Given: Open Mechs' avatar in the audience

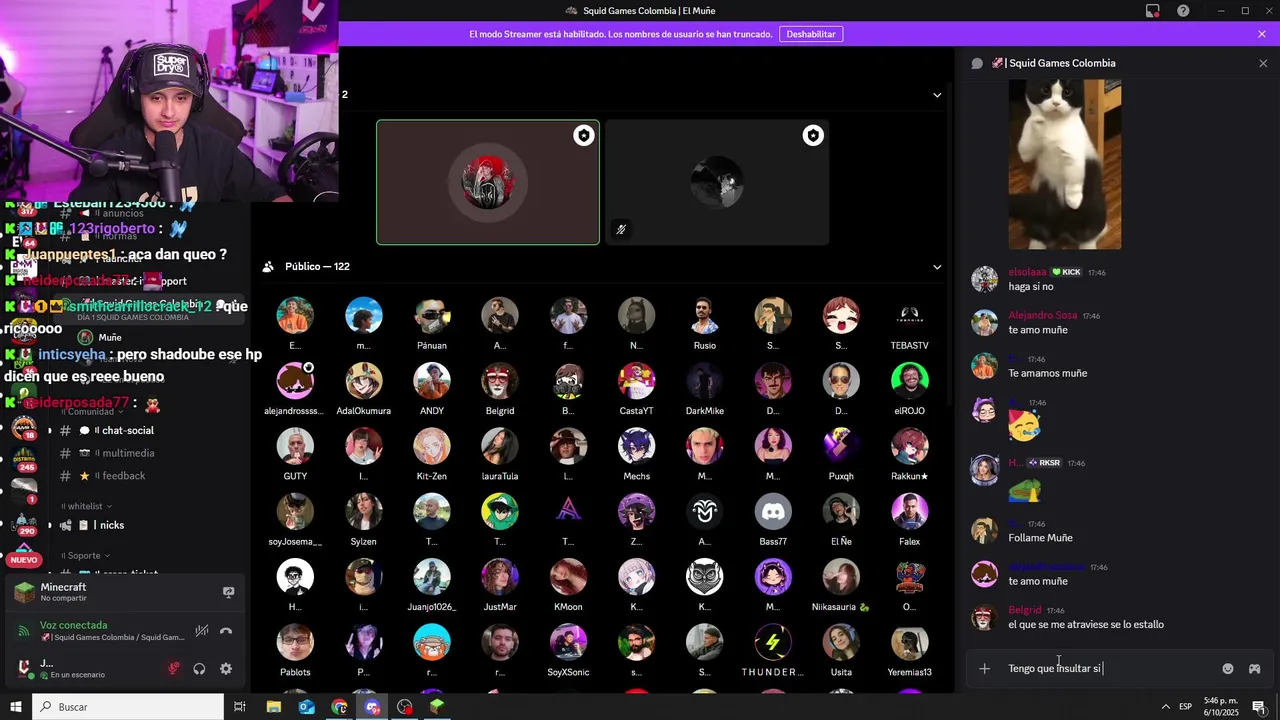Looking at the screenshot, I should point(637,447).
